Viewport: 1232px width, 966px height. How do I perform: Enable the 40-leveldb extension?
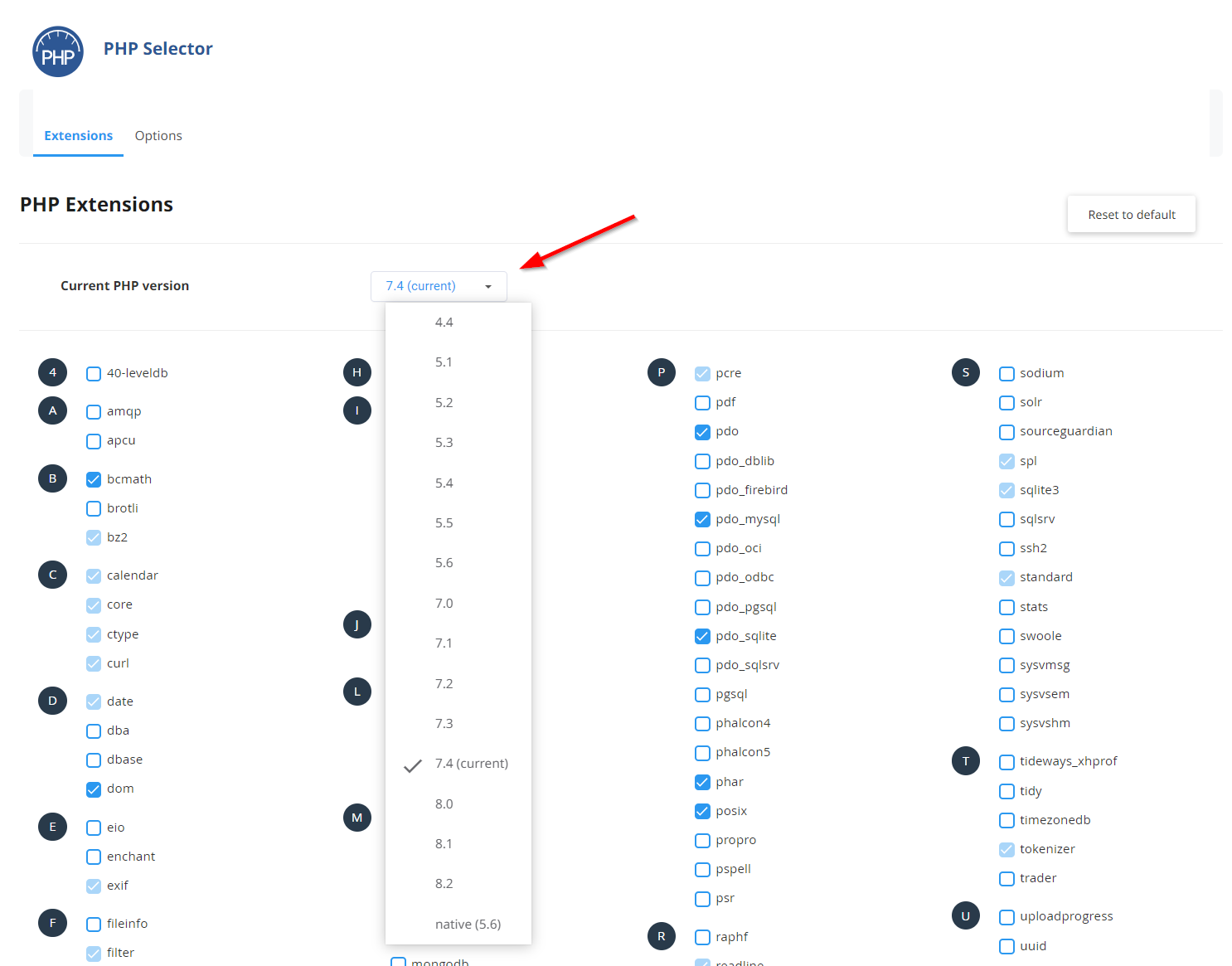pyautogui.click(x=94, y=374)
